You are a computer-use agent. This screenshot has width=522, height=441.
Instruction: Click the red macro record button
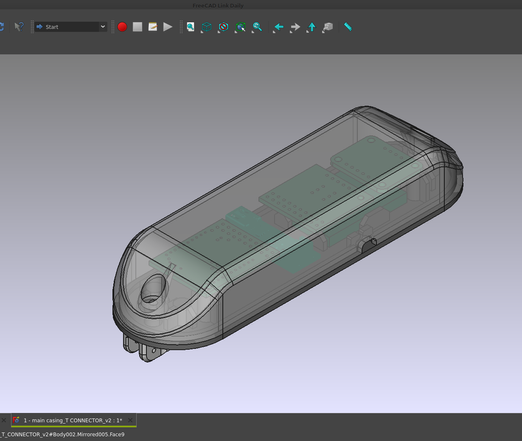click(122, 27)
